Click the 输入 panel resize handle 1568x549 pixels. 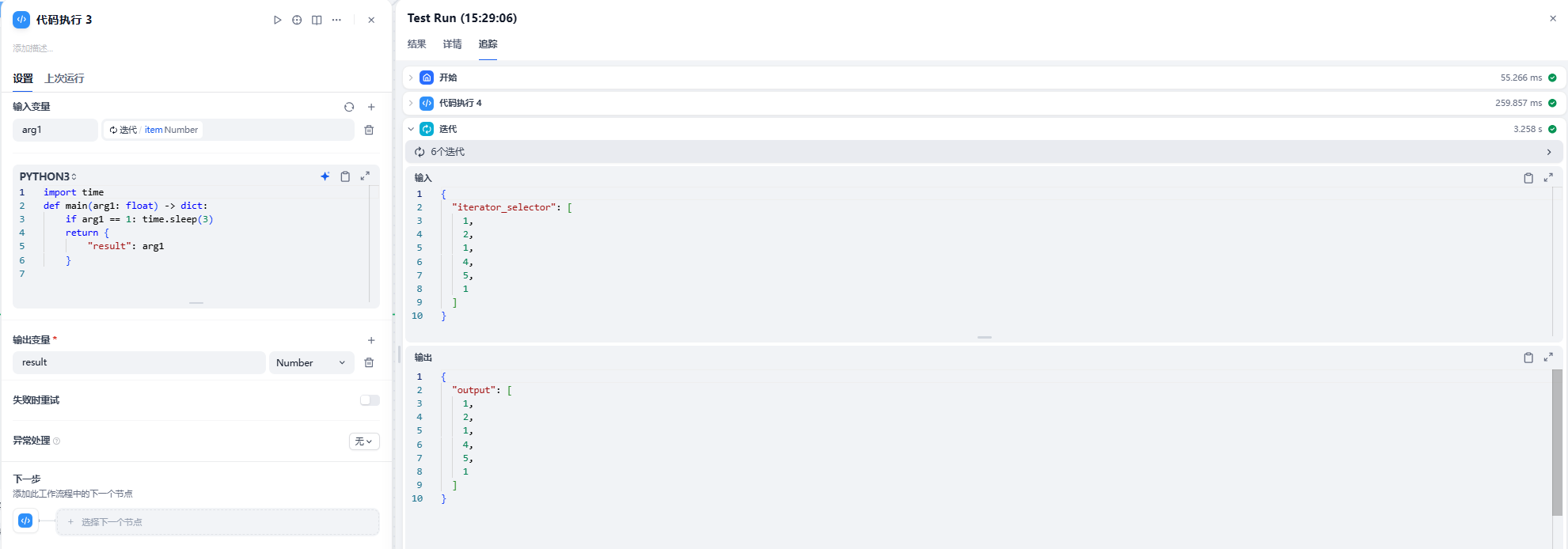click(985, 338)
